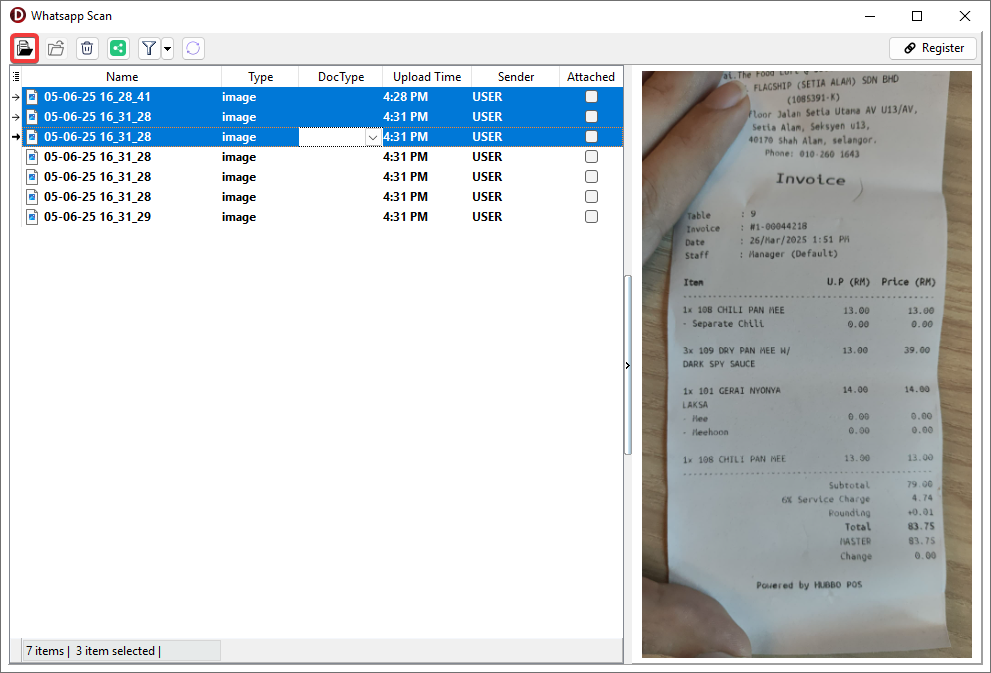The width and height of the screenshot is (991, 673).
Task: Open the column chooser in the grid corner
Action: (16, 76)
